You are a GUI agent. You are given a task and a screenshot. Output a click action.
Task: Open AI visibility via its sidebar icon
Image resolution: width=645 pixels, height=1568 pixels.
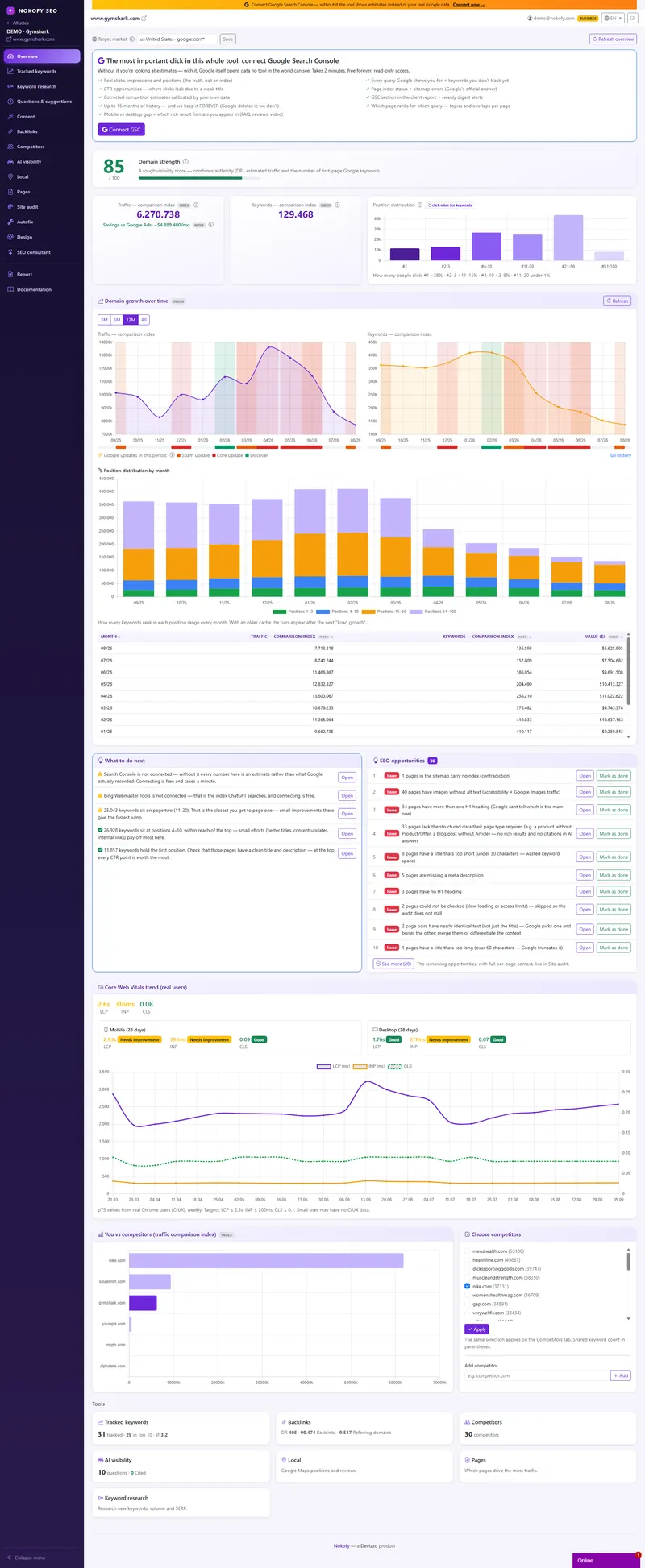click(x=10, y=162)
